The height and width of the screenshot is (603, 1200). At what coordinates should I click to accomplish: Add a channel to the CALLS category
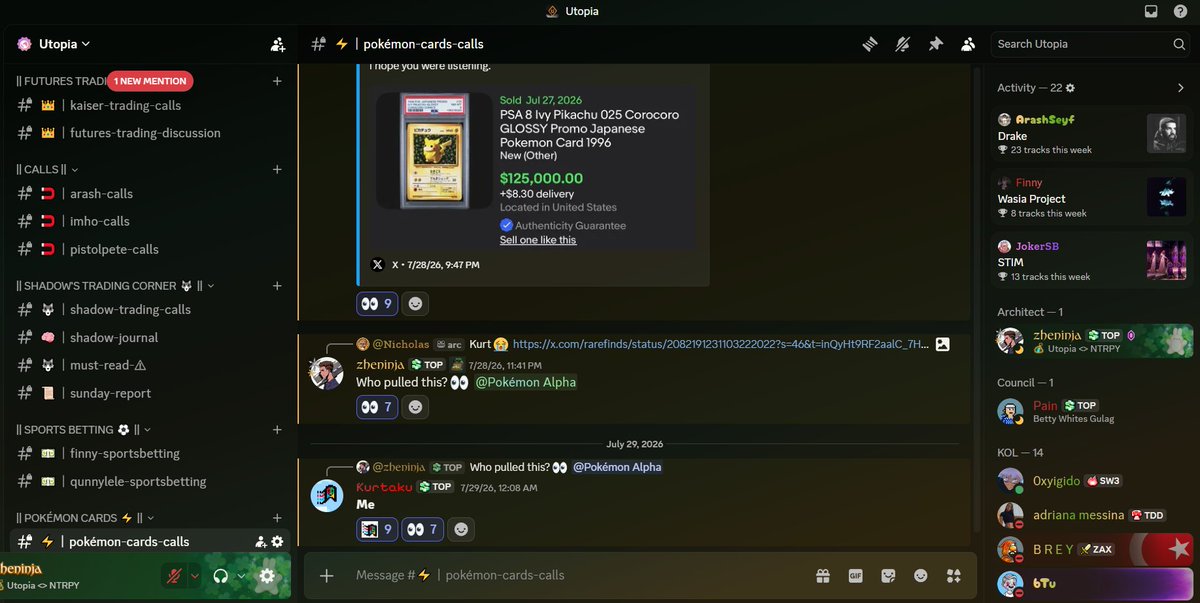point(277,170)
